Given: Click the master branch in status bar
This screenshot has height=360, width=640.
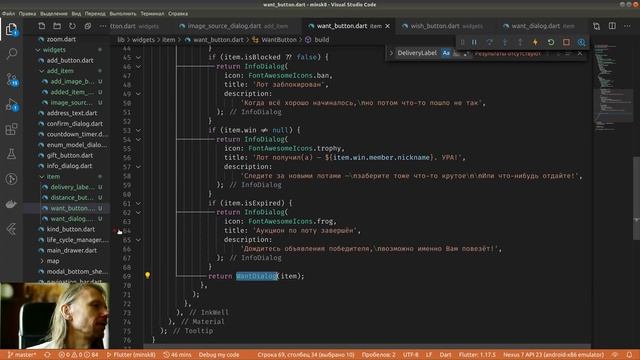Looking at the screenshot, I should click(22, 355).
